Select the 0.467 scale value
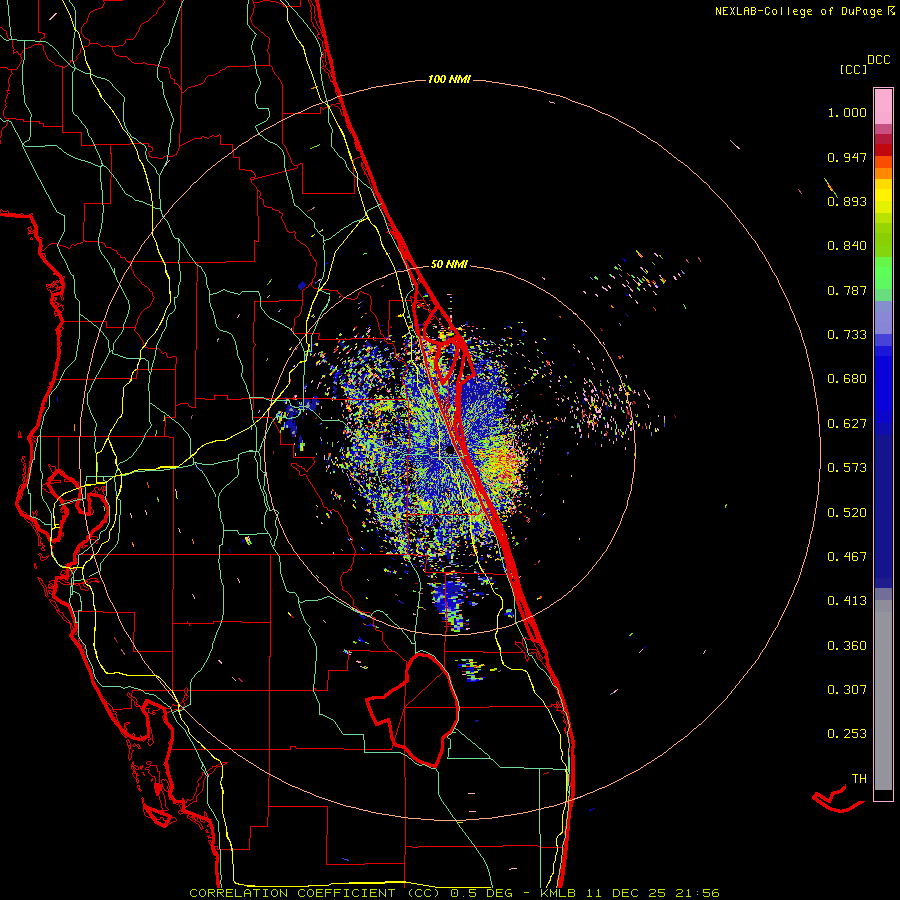 (847, 557)
